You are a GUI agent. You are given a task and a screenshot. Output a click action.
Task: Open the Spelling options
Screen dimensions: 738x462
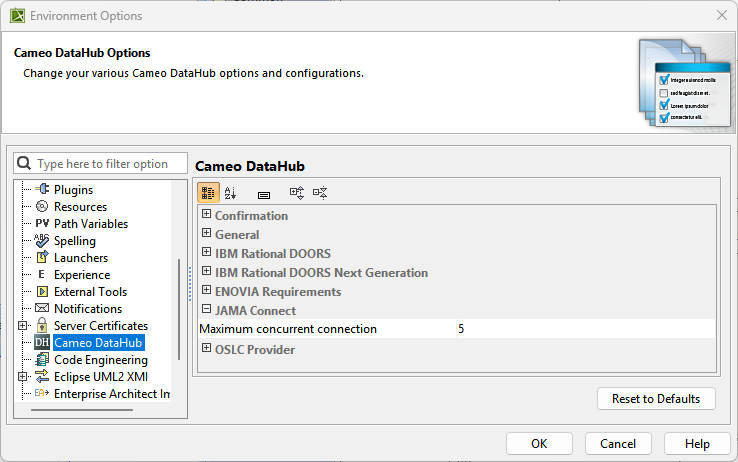pos(74,241)
